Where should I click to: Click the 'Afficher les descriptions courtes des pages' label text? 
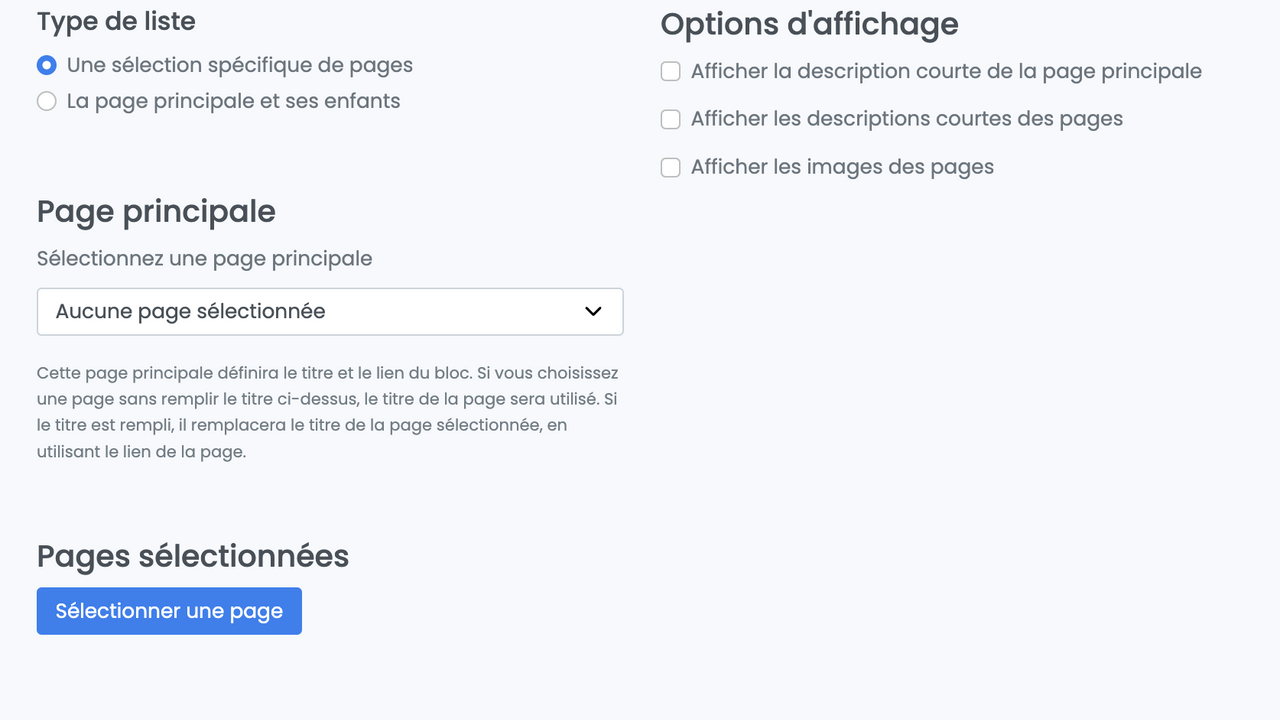point(906,120)
